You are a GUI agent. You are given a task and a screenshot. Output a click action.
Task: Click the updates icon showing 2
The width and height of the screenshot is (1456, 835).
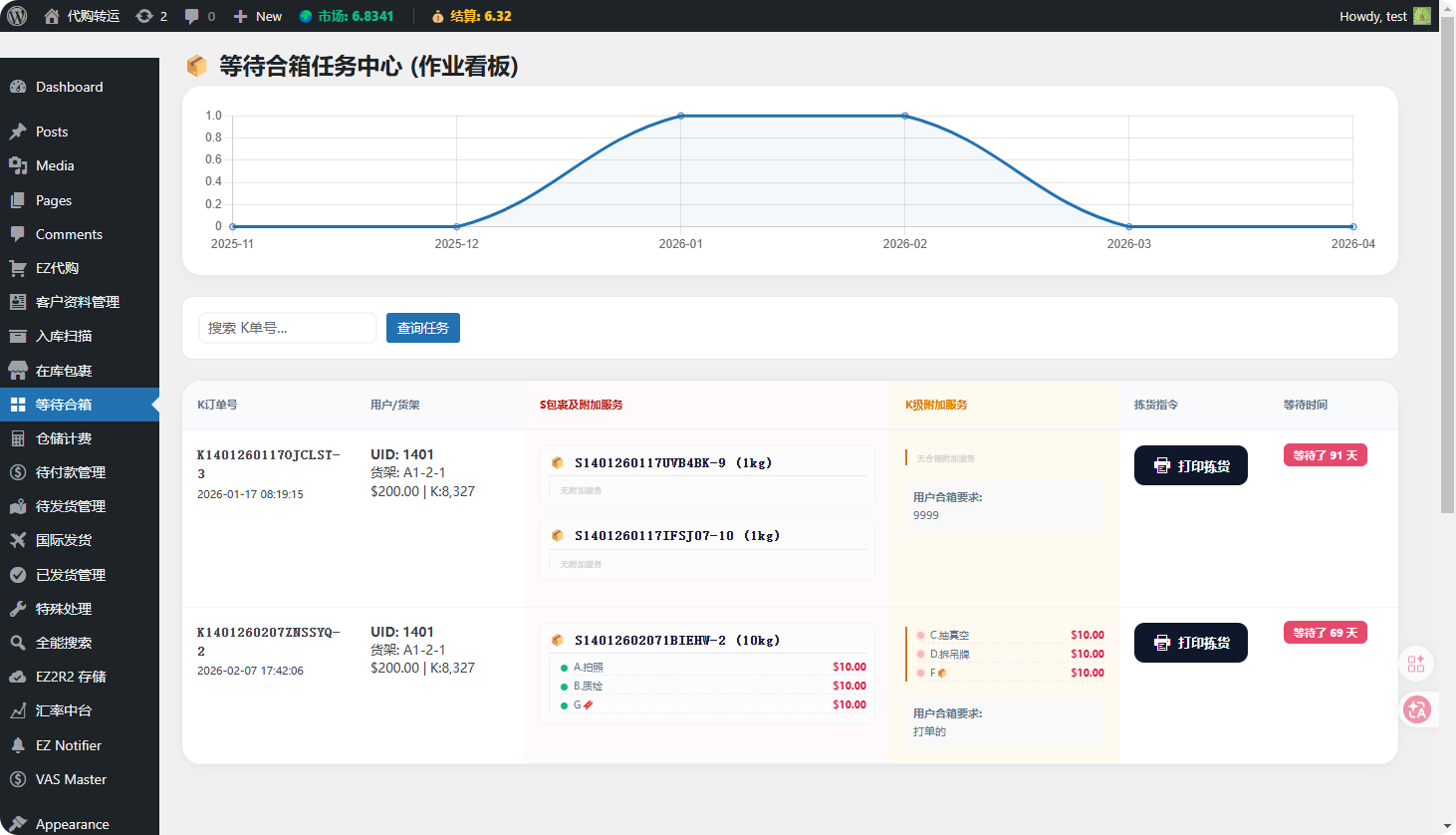pyautogui.click(x=150, y=16)
